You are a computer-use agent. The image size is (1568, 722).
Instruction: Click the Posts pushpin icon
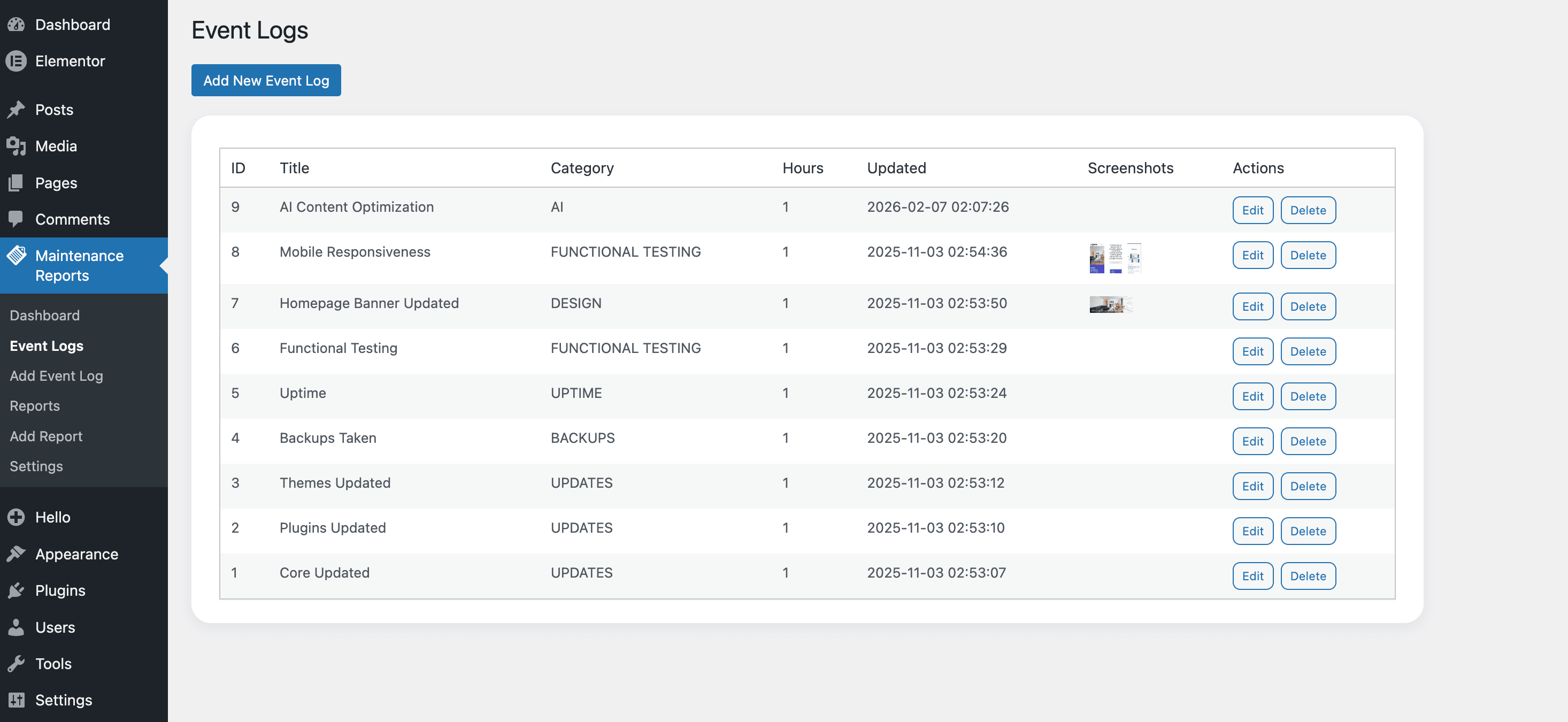pos(17,110)
